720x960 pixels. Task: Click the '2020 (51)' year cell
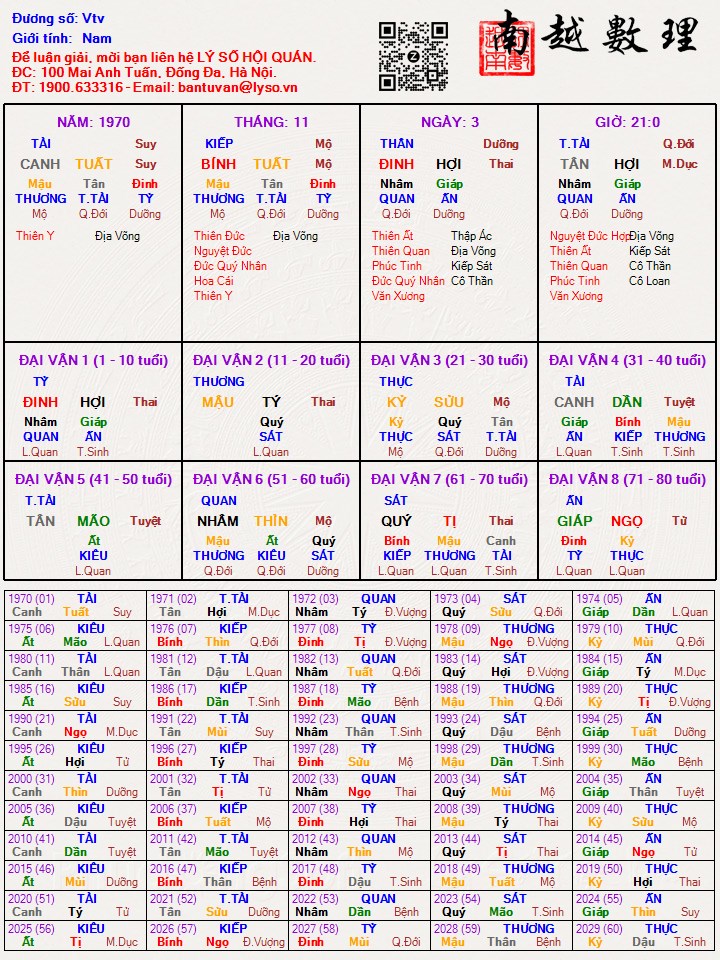[77, 906]
